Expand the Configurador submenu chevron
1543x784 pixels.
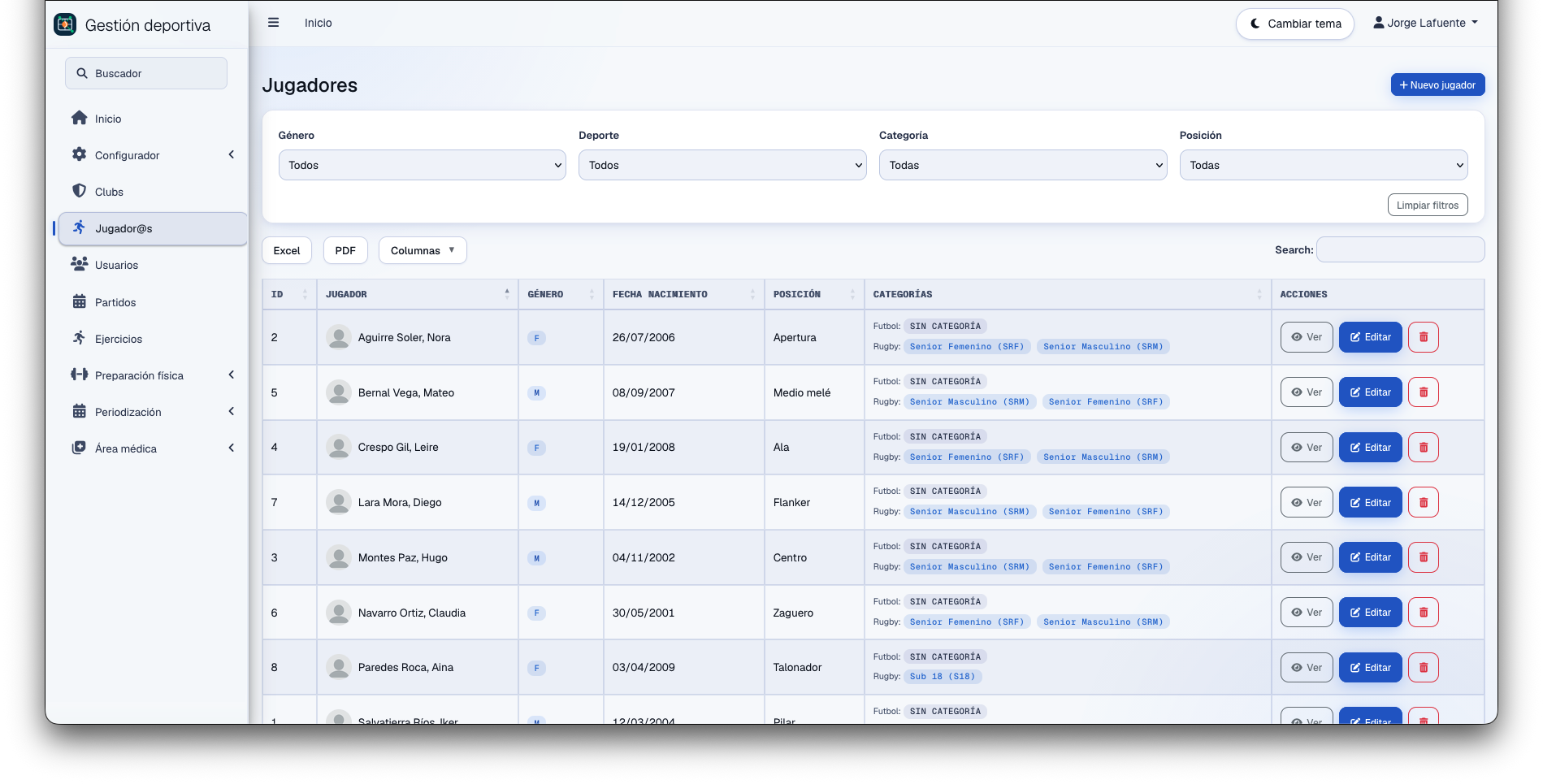(232, 154)
